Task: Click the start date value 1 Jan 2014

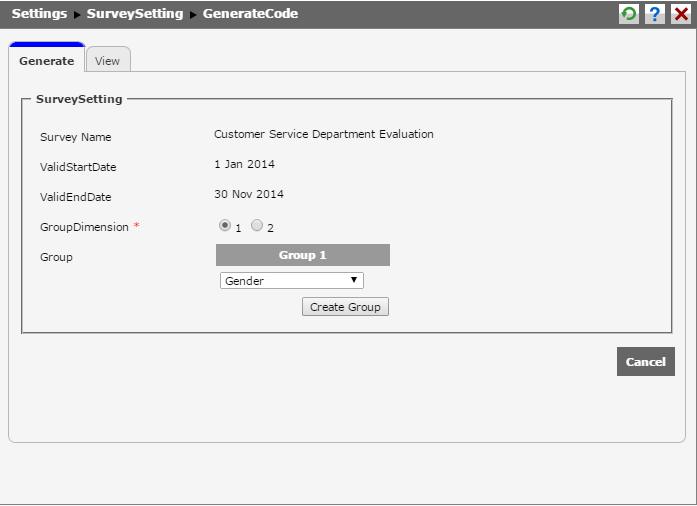Action: tap(244, 164)
